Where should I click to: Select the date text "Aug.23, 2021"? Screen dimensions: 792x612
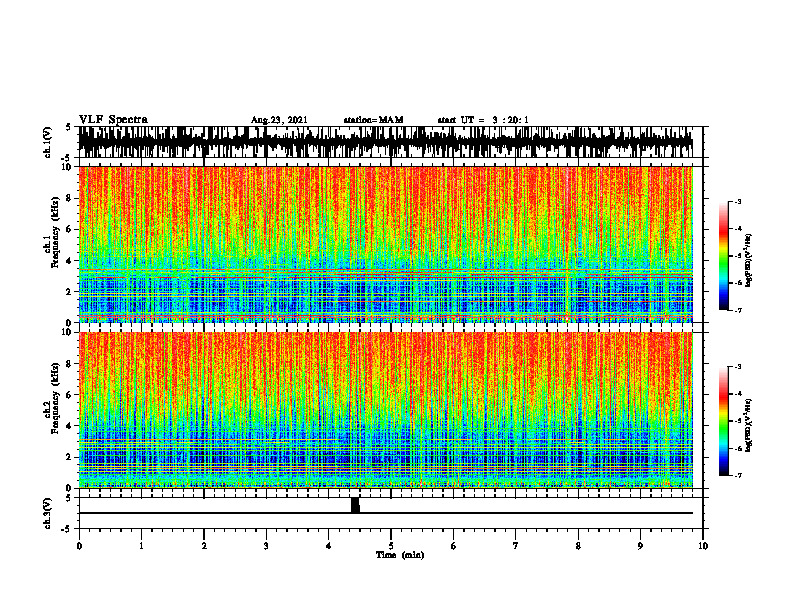coord(279,120)
